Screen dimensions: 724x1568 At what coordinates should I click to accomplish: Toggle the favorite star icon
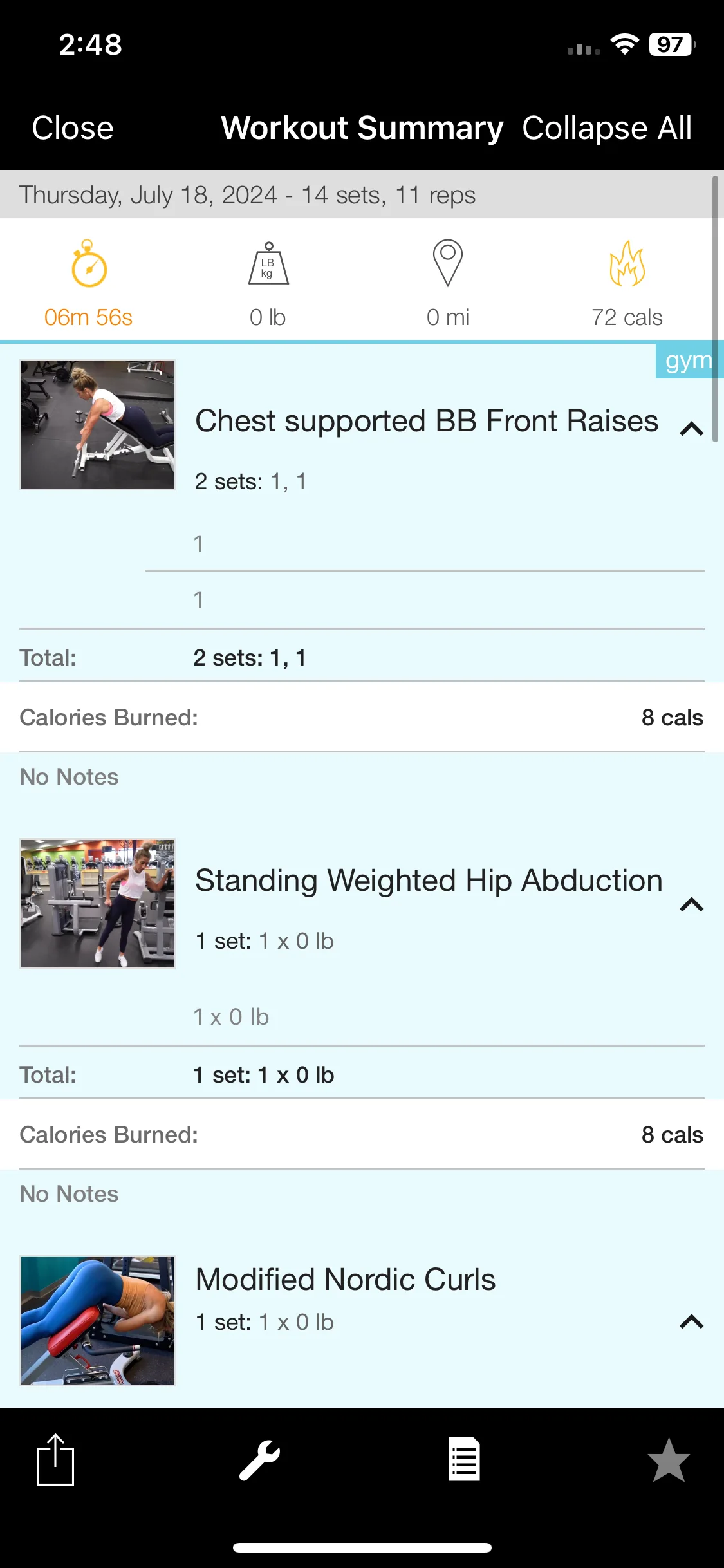(x=669, y=1459)
